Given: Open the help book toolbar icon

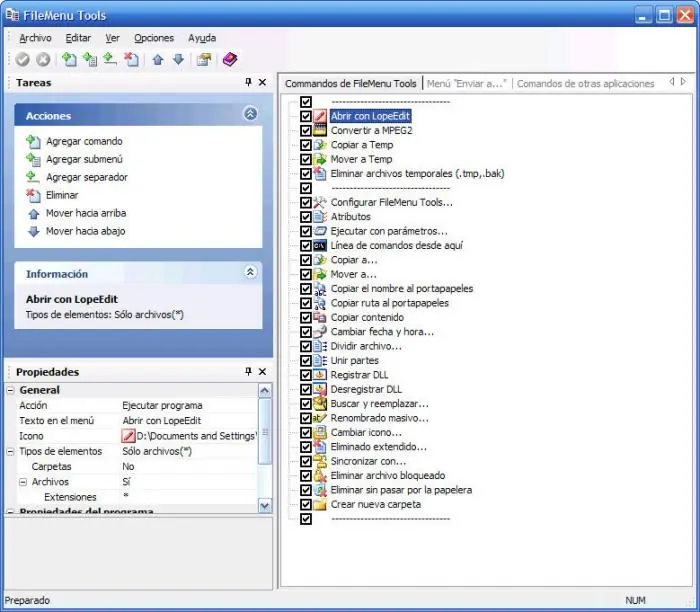Looking at the screenshot, I should pos(230,59).
